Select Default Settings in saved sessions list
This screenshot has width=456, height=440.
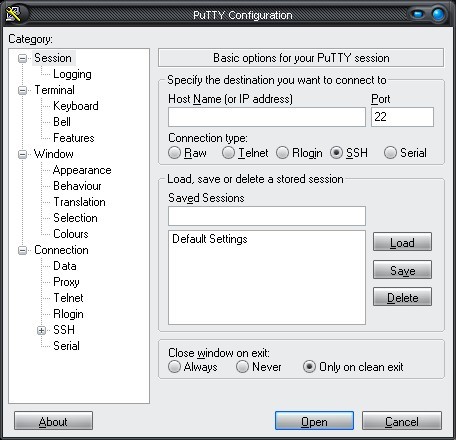[210, 239]
